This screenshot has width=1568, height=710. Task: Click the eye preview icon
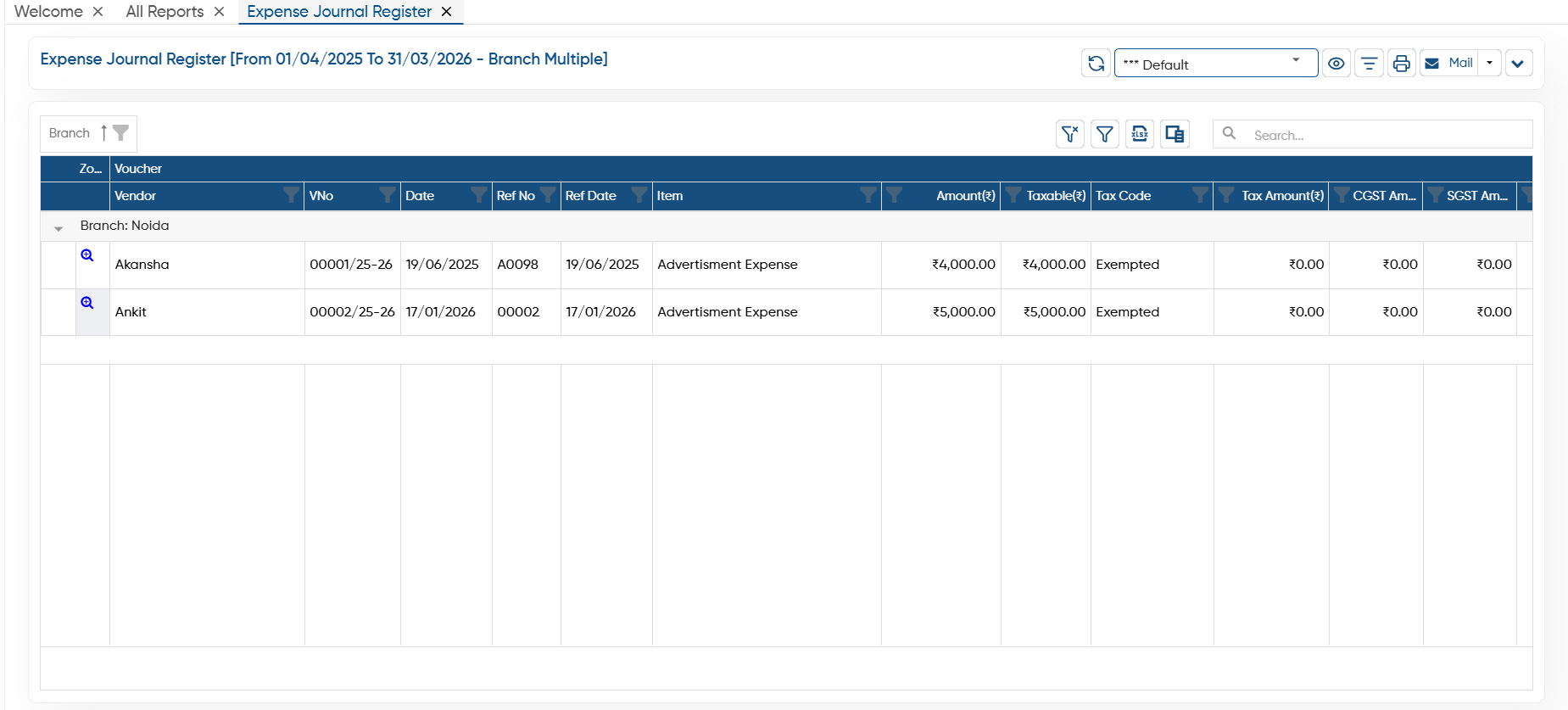click(x=1336, y=64)
